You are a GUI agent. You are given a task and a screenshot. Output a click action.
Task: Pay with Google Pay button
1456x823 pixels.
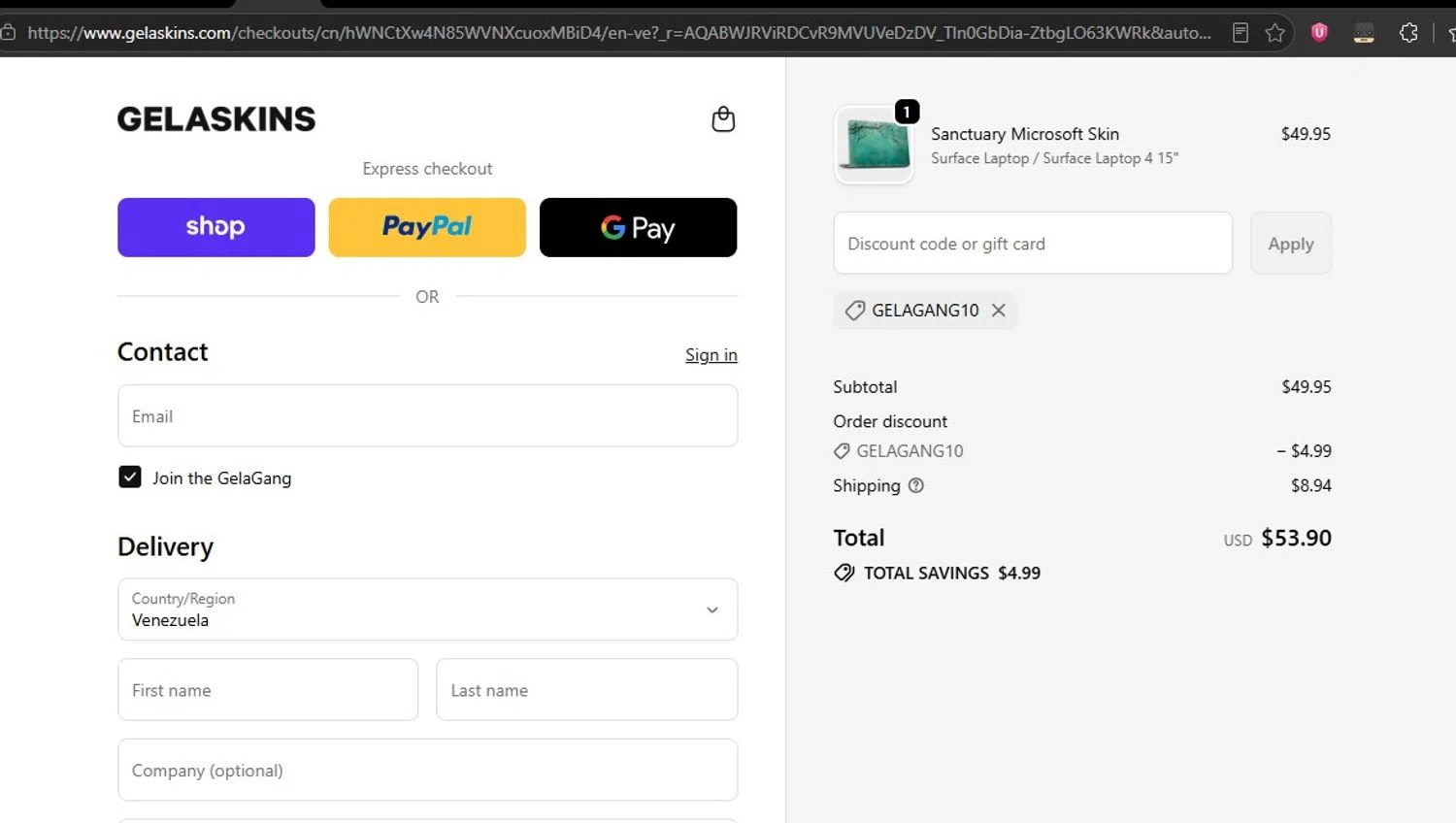coord(638,227)
